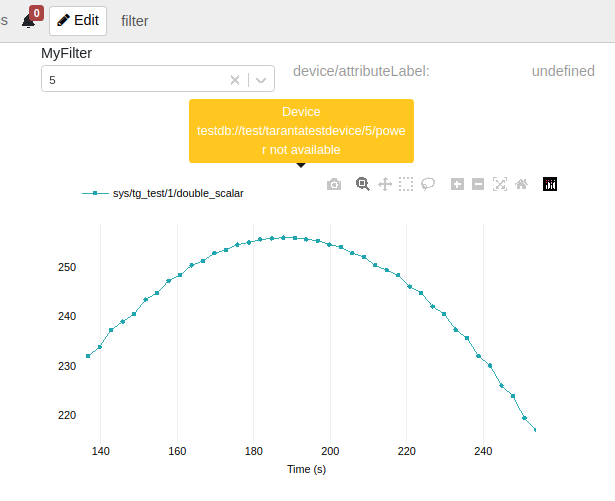The image size is (615, 501).
Task: Click the 'MyFilter' label
Action: click(x=67, y=53)
